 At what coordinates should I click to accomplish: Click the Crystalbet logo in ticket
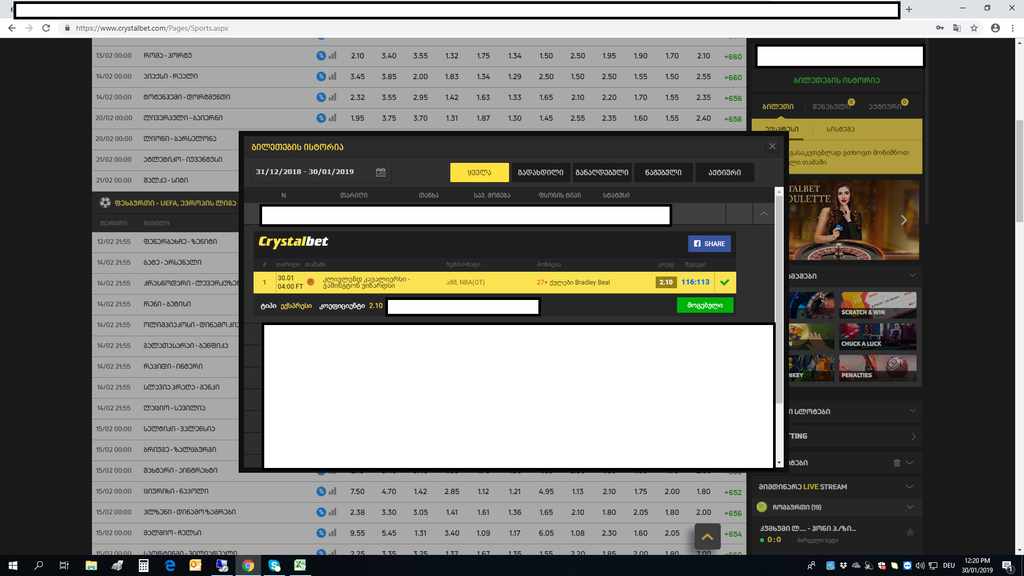coord(293,242)
